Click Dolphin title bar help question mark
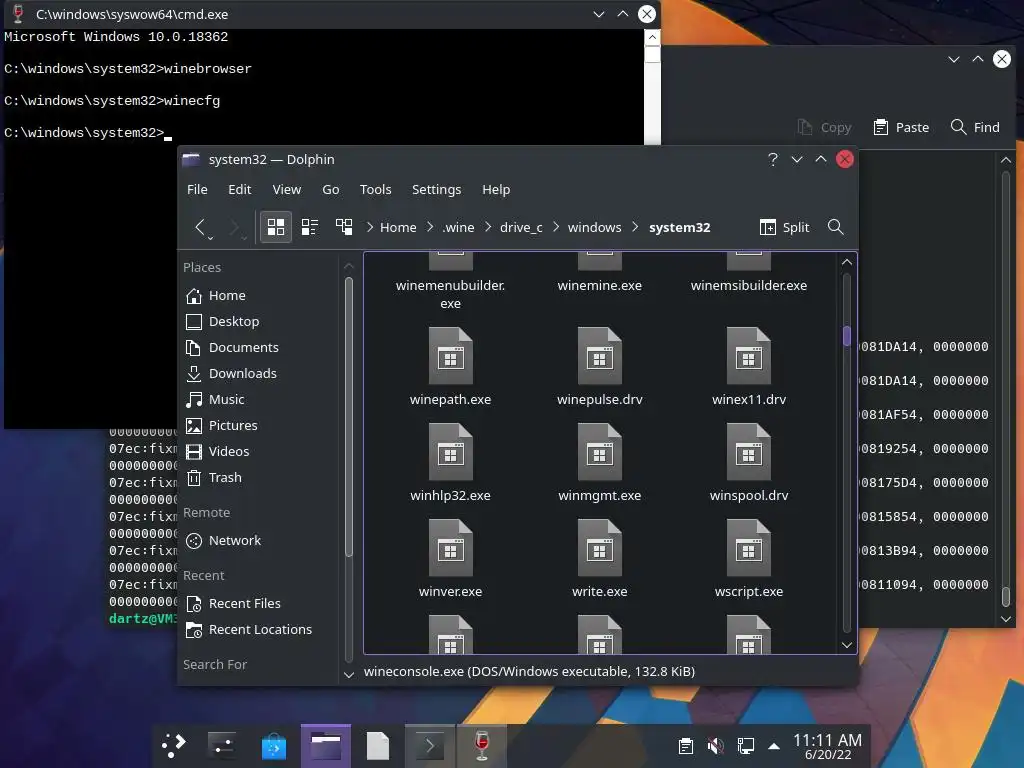Viewport: 1024px width, 768px height. 773,159
